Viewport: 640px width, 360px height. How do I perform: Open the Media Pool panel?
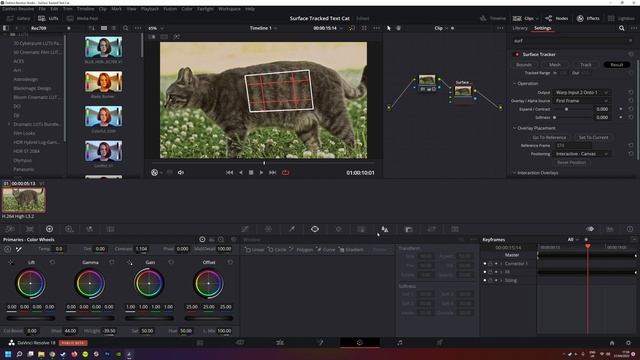coord(82,18)
